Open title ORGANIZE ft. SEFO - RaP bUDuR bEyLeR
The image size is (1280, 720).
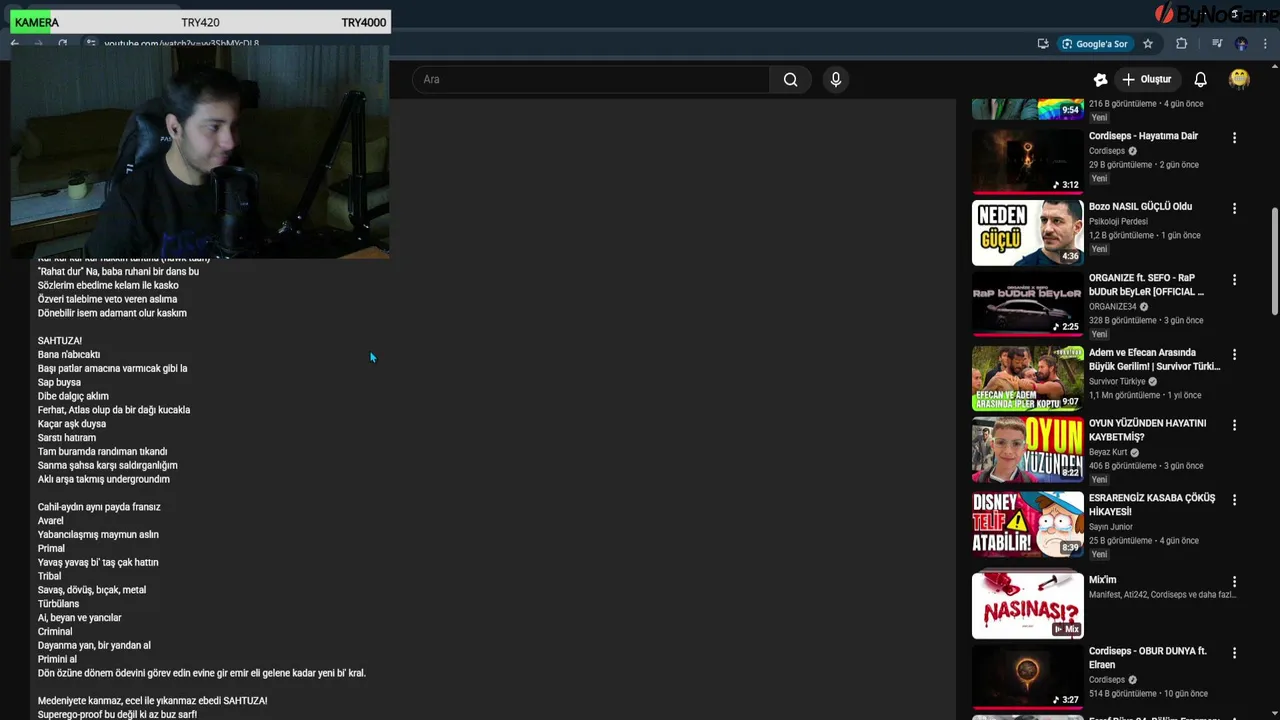click(x=1146, y=284)
